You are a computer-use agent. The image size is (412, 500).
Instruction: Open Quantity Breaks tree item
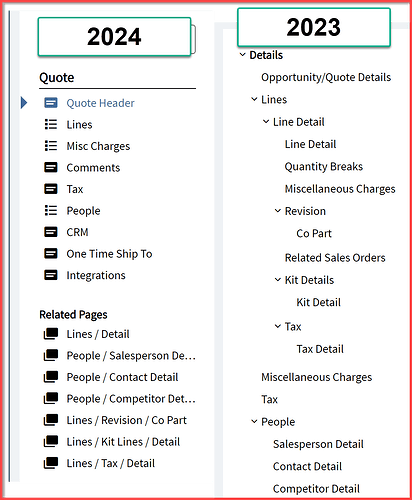[x=324, y=166]
